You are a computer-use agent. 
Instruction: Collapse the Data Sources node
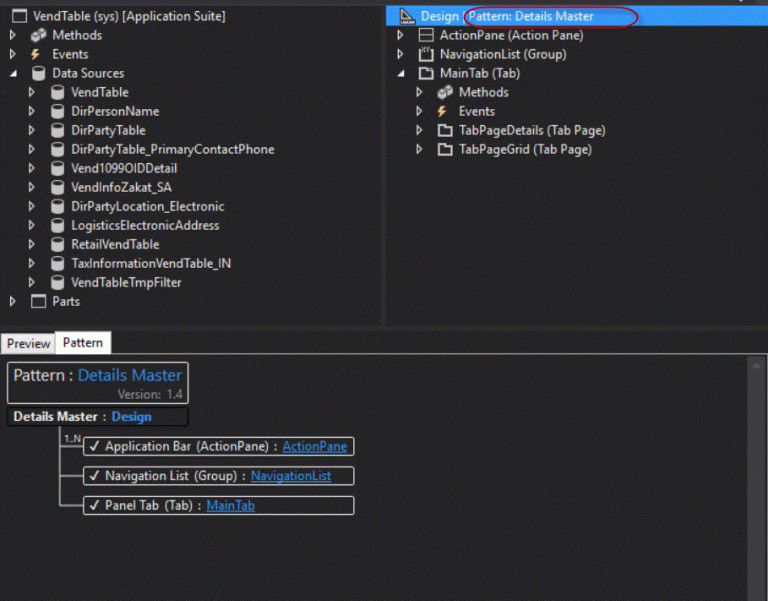[14, 73]
